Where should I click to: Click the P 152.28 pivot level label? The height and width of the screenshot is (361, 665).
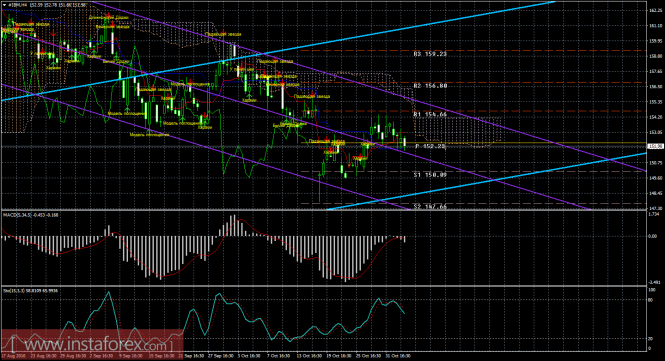click(430, 146)
